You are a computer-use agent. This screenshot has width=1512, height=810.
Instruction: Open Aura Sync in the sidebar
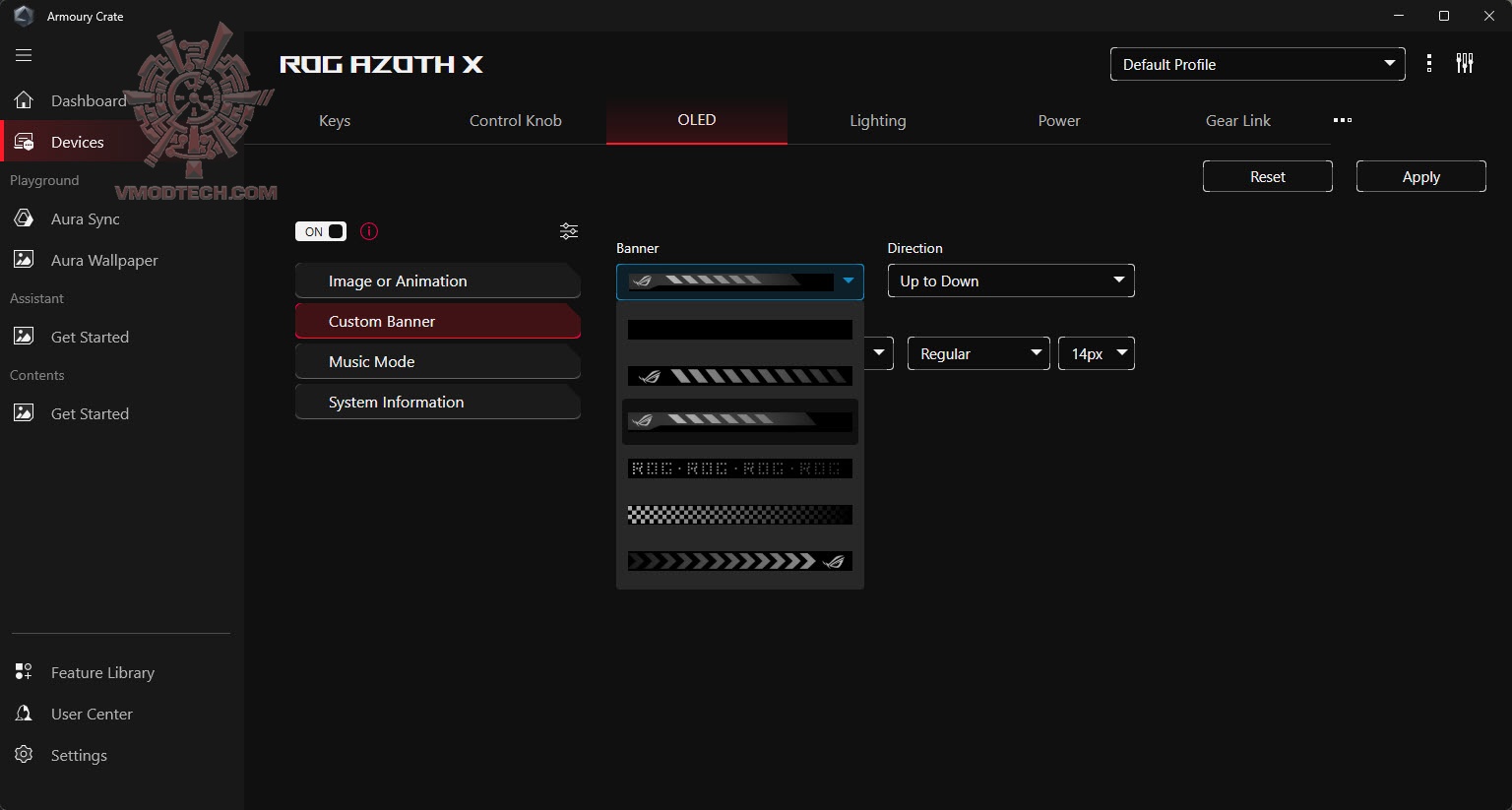tap(86, 218)
